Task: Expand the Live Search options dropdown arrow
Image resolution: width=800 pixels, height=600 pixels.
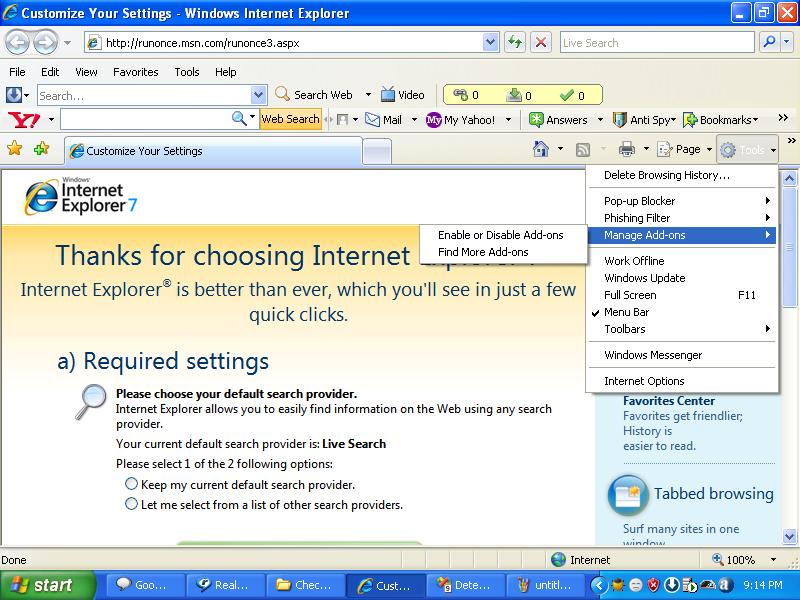Action: point(788,42)
